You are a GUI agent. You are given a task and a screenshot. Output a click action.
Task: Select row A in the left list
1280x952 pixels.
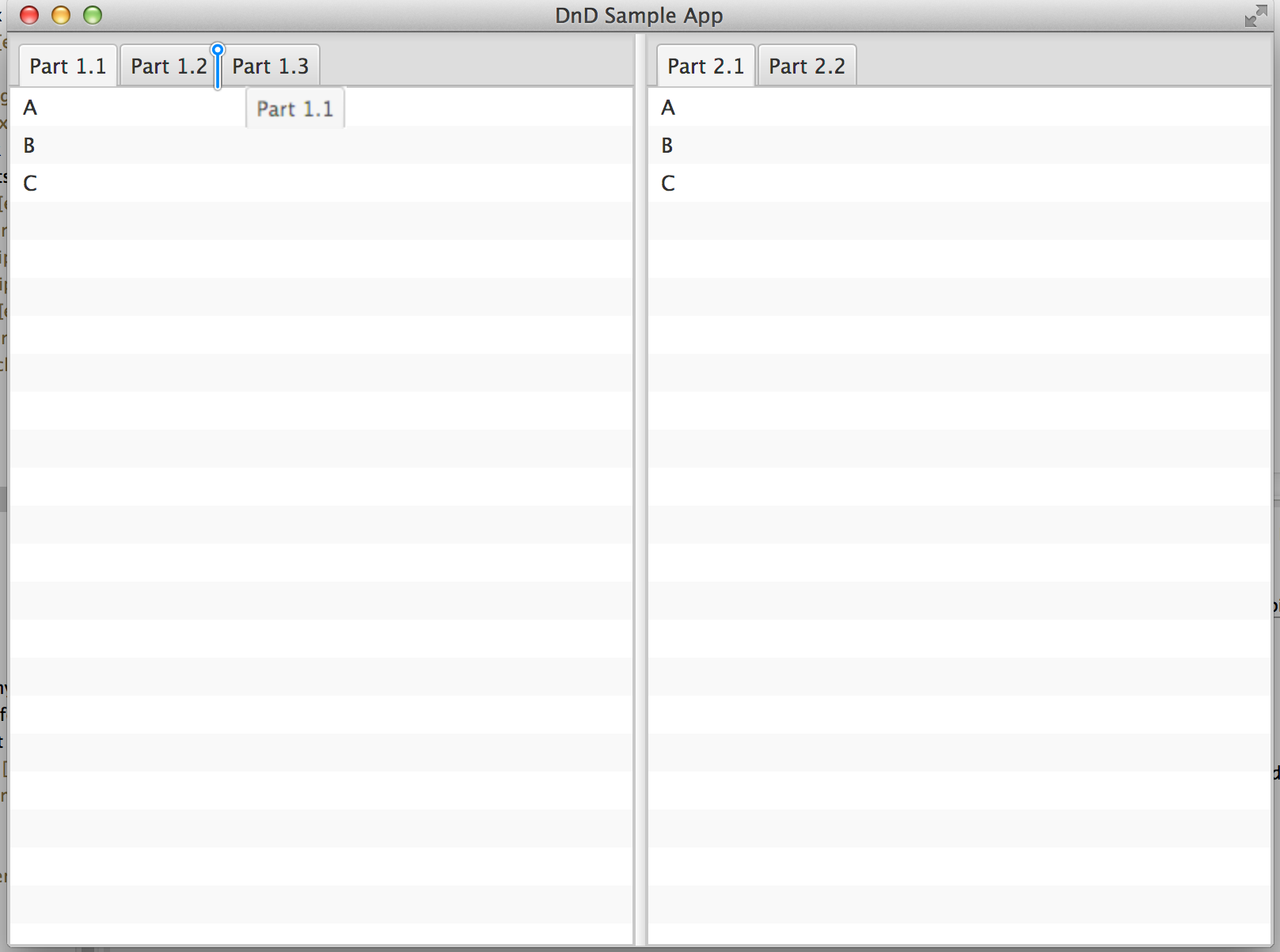tap(321, 107)
